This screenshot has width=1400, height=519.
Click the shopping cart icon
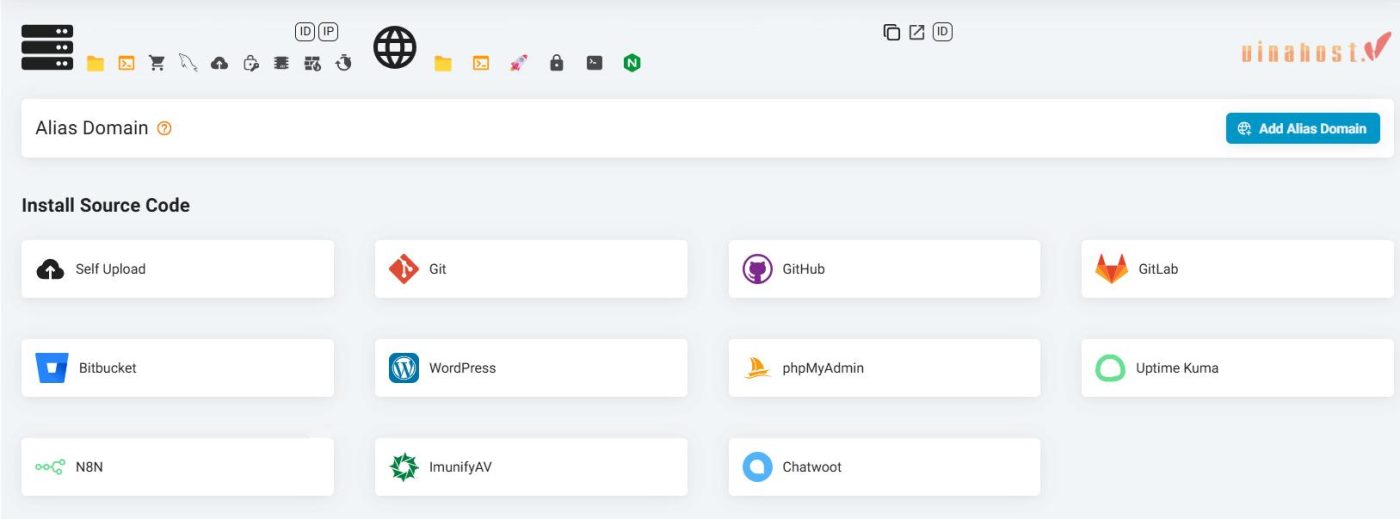click(x=157, y=63)
